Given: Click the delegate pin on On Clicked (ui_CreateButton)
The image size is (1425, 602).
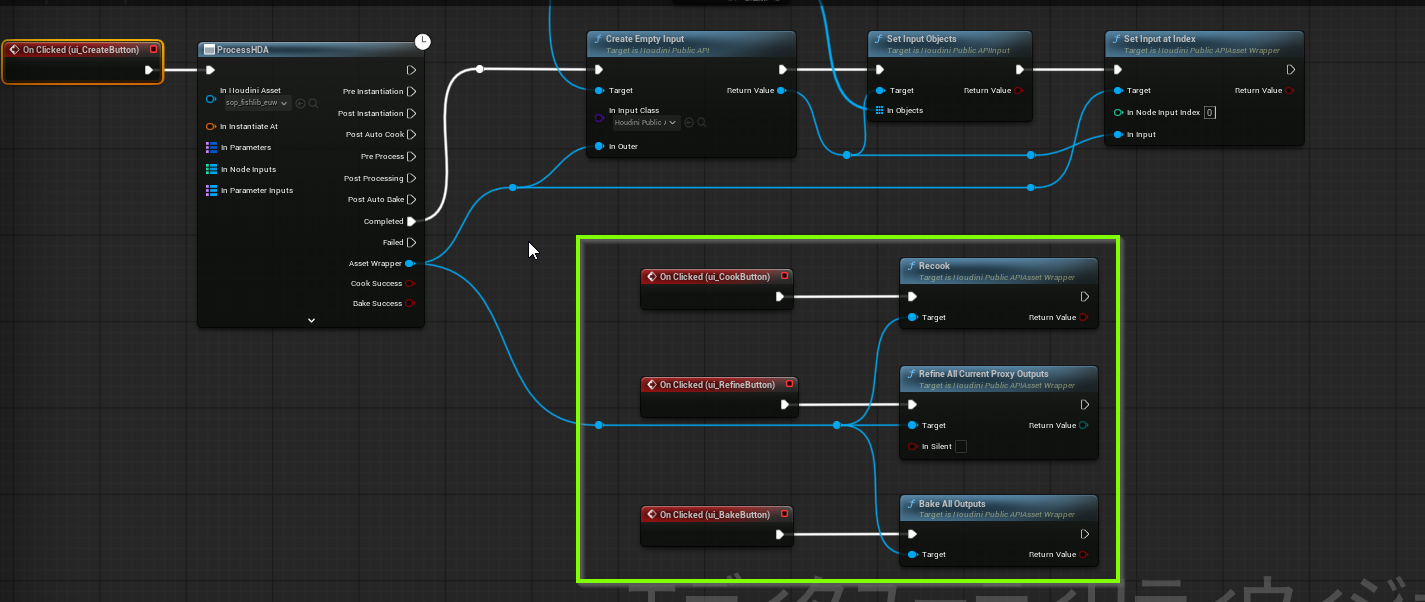Looking at the screenshot, I should pyautogui.click(x=153, y=49).
